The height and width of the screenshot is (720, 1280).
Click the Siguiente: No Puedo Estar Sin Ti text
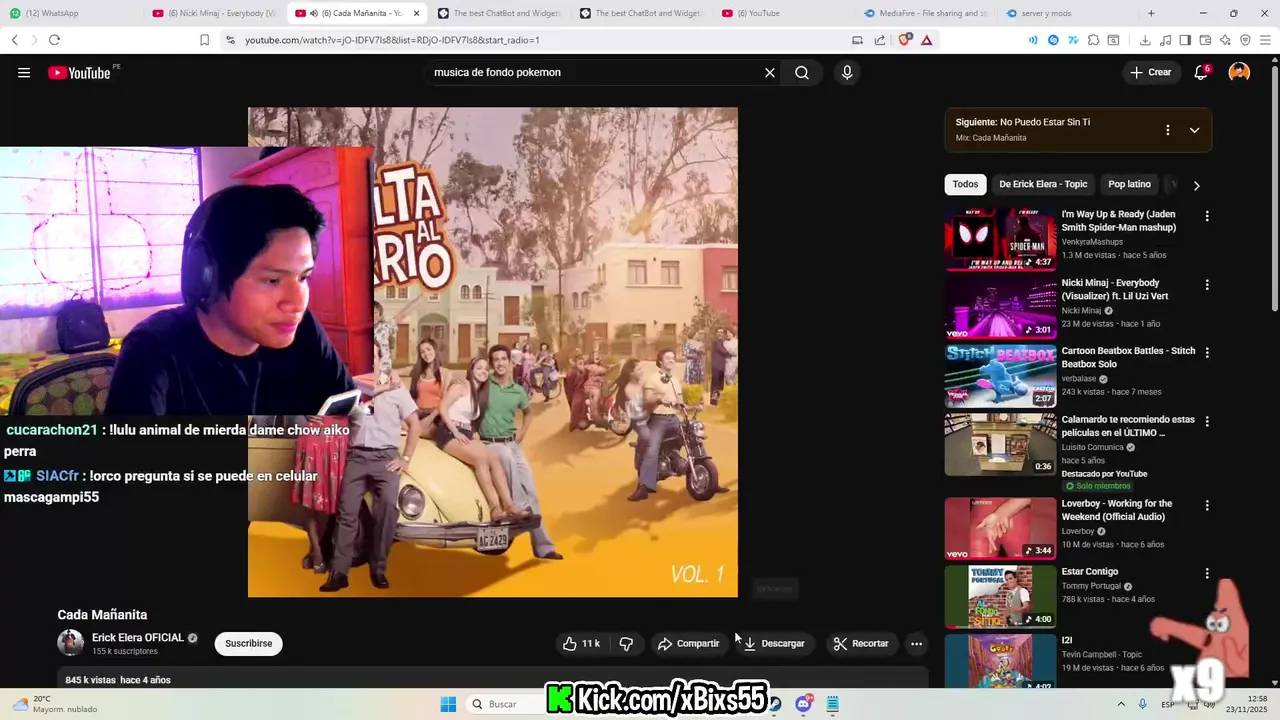click(x=1022, y=122)
